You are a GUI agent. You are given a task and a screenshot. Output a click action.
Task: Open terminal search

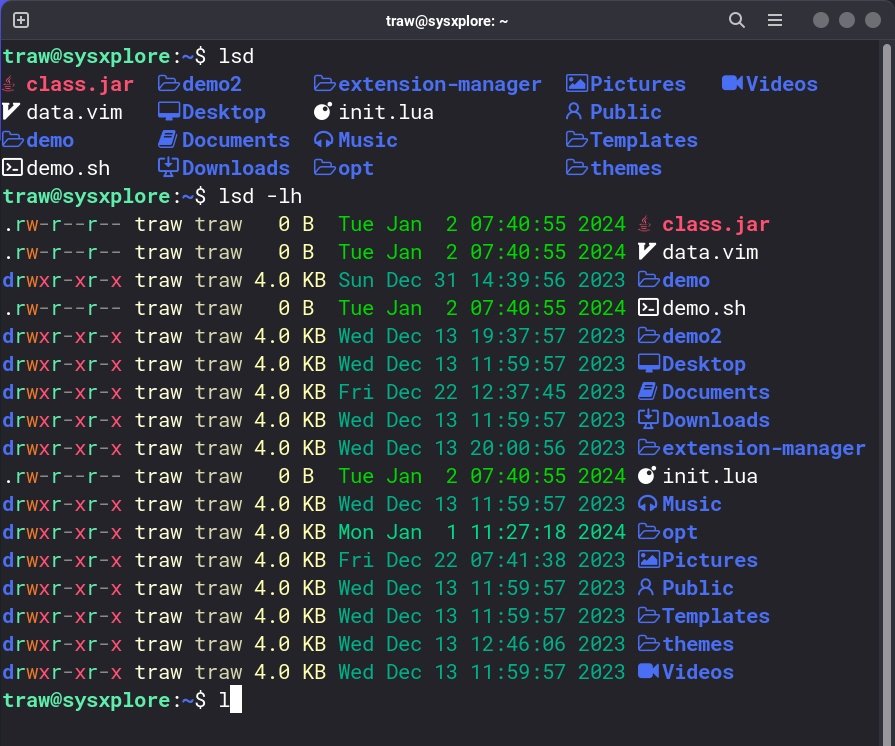[737, 21]
